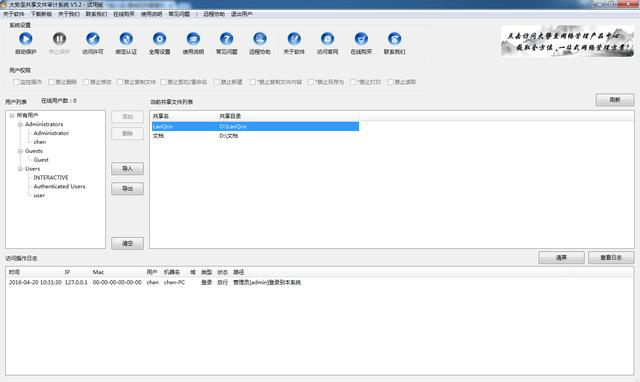This screenshot has height=382, width=640.
Task: Open the 退出用户 menu item
Action: pos(242,14)
